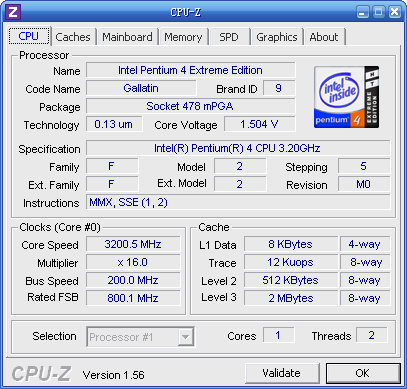This screenshot has height=389, width=407.
Task: Click the processor Name field
Action: [190, 70]
